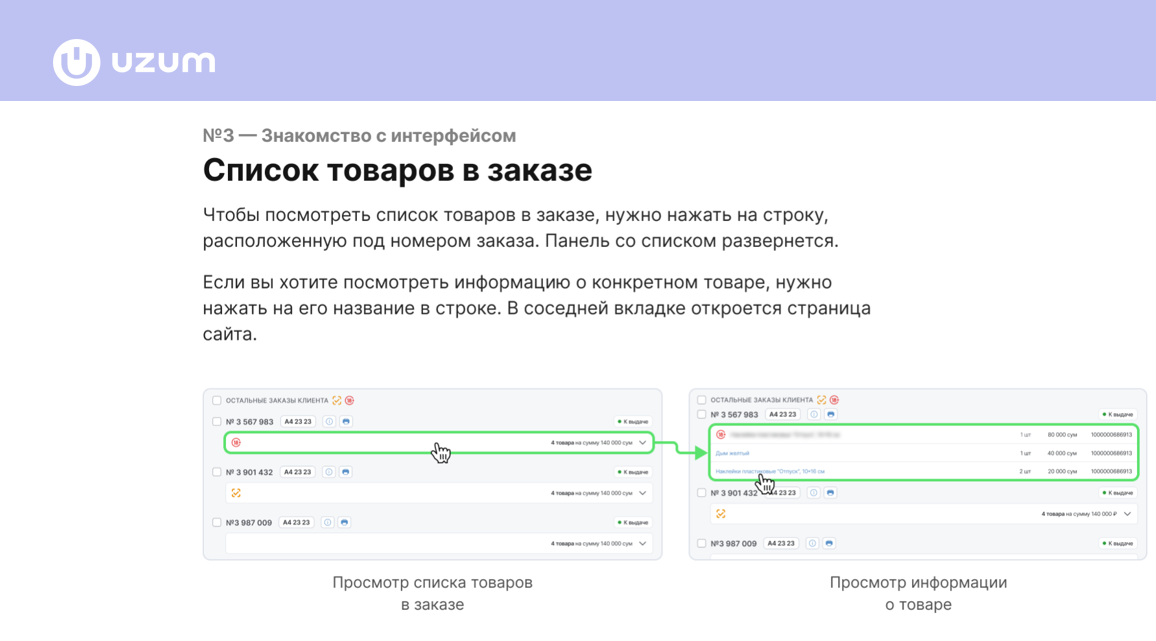Tick checkbox for order 3 987 009, right screenshot
Viewport: 1156px width, 641px height.
point(702,544)
